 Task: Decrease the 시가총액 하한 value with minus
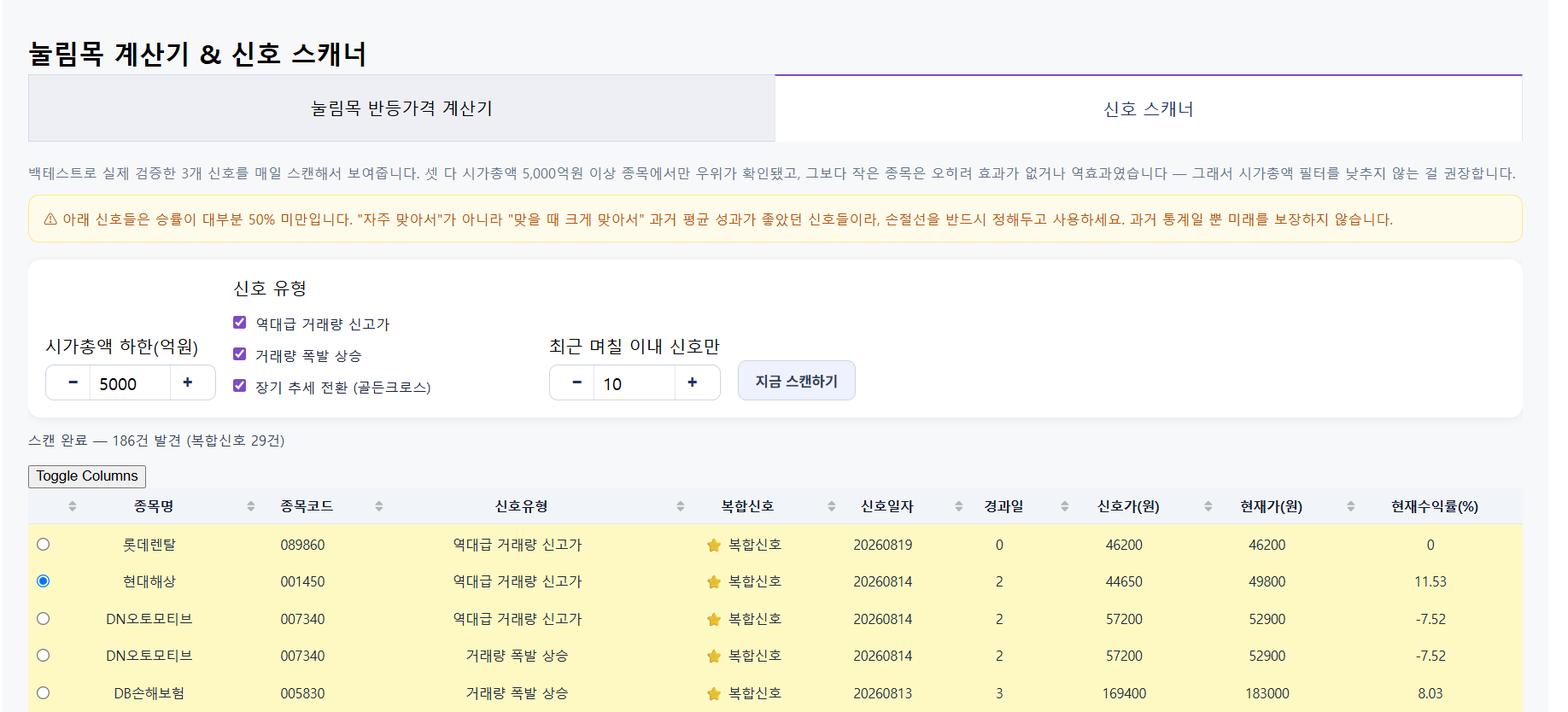click(73, 382)
